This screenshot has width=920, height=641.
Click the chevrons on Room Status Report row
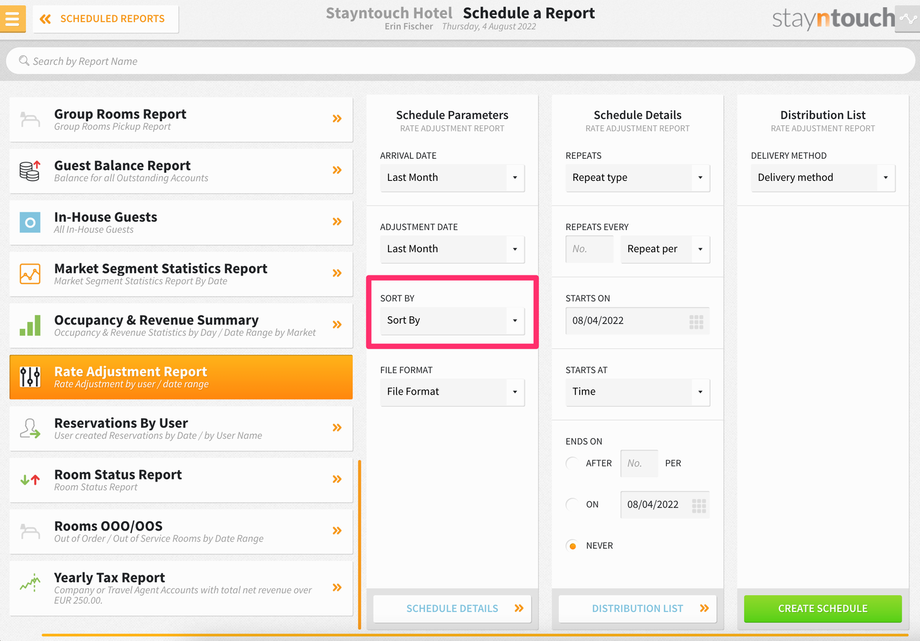pos(337,479)
